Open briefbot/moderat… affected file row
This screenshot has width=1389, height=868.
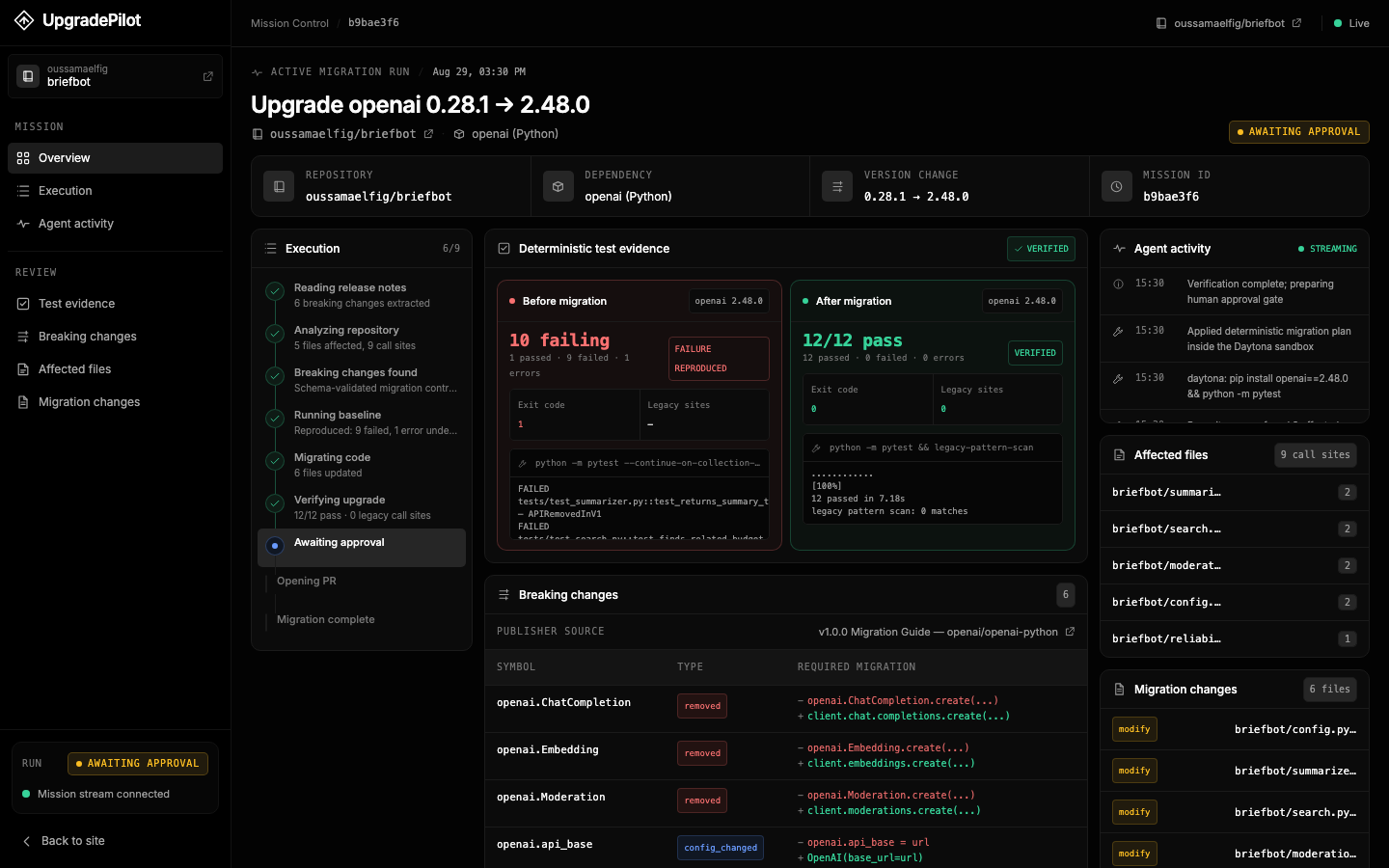coord(1235,566)
